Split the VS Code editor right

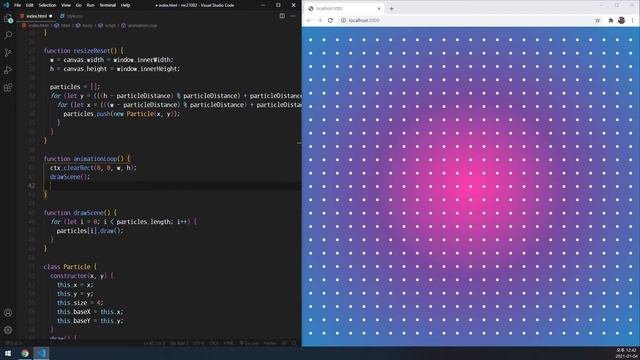point(282,16)
